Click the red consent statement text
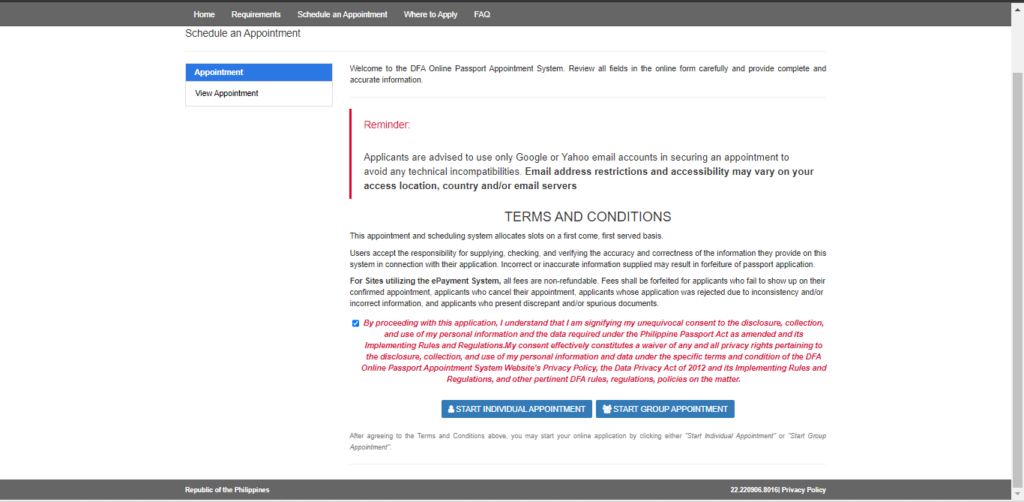The height and width of the screenshot is (502, 1024). 594,351
